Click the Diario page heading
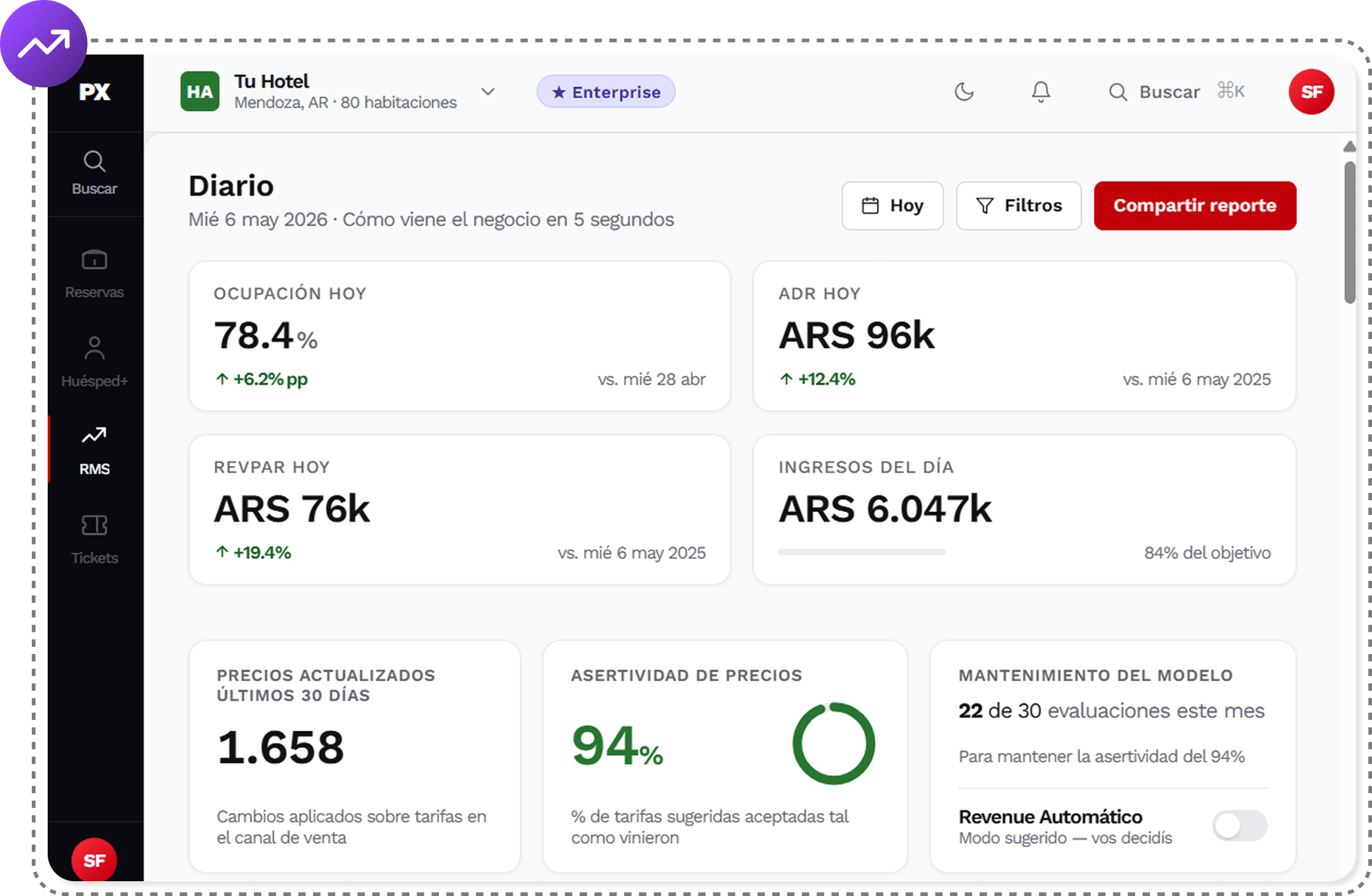This screenshot has height=896, width=1372. [231, 186]
